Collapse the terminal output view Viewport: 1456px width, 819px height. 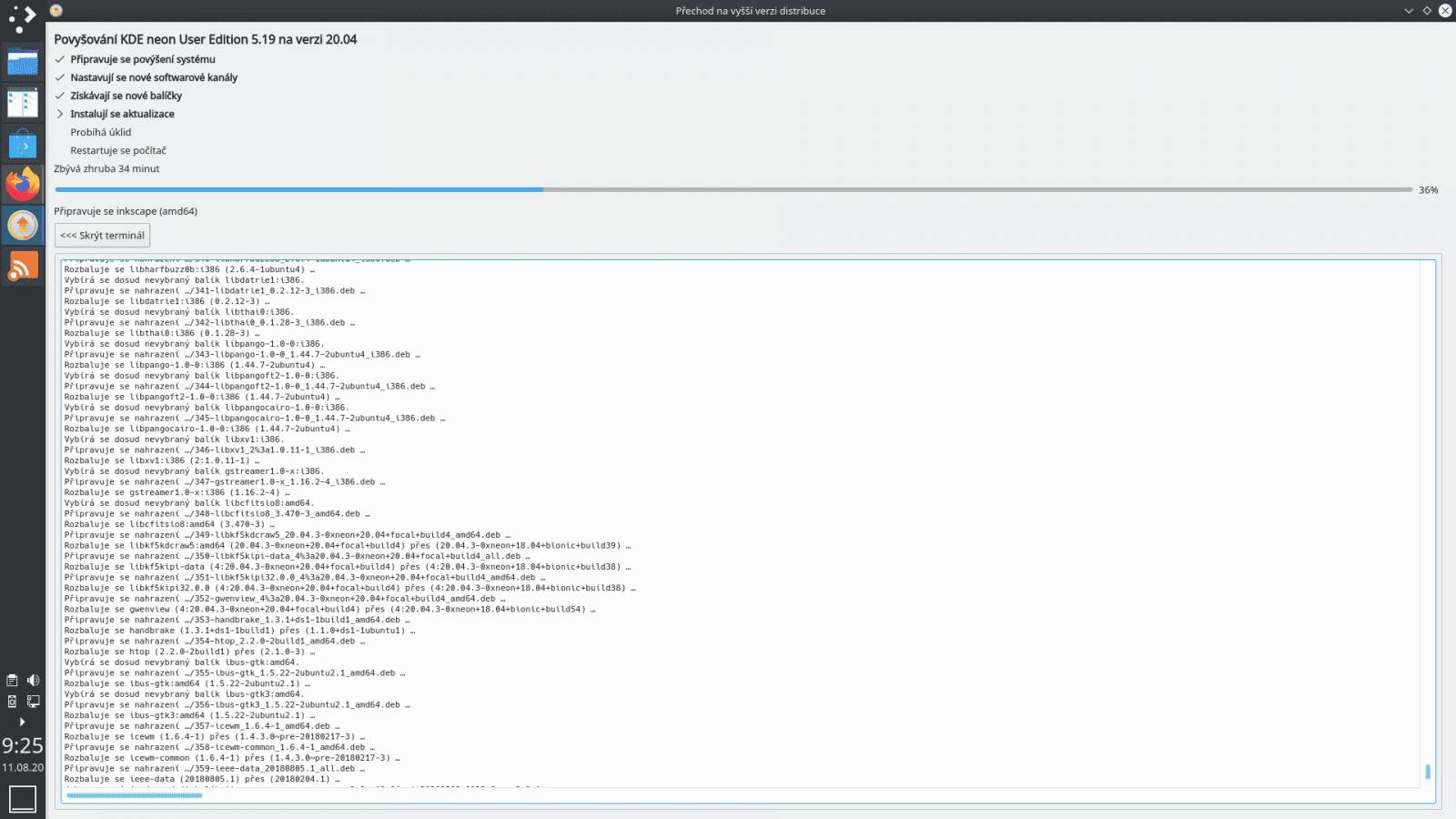pyautogui.click(x=102, y=235)
